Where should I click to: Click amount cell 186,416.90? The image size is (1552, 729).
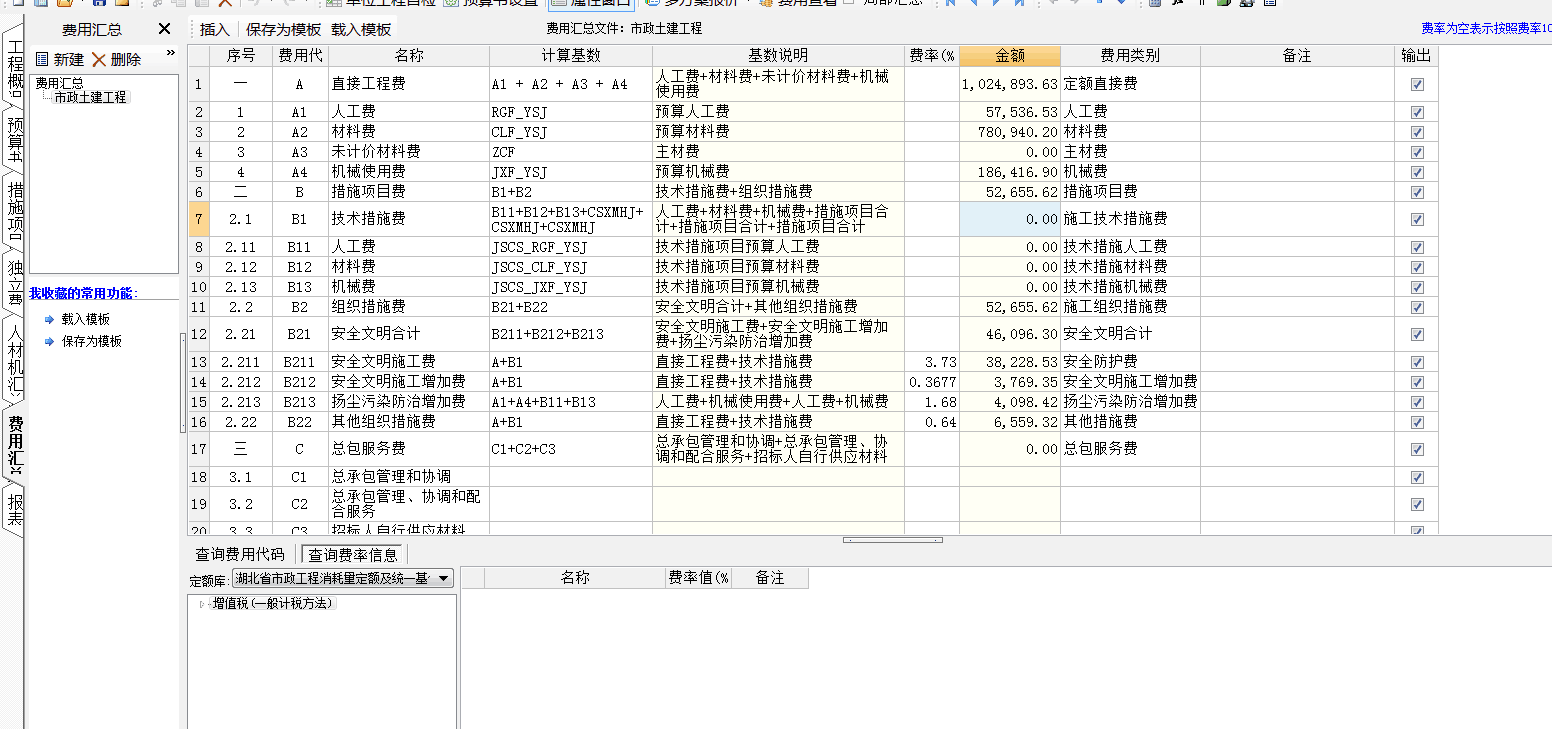tap(1010, 172)
